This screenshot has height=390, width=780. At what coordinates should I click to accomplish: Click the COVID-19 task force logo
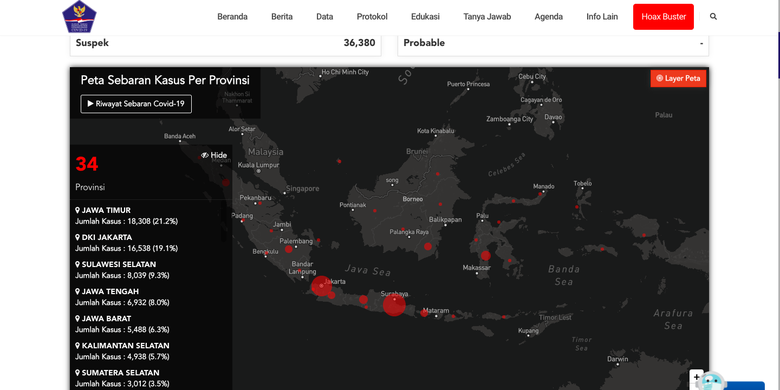pos(79,16)
